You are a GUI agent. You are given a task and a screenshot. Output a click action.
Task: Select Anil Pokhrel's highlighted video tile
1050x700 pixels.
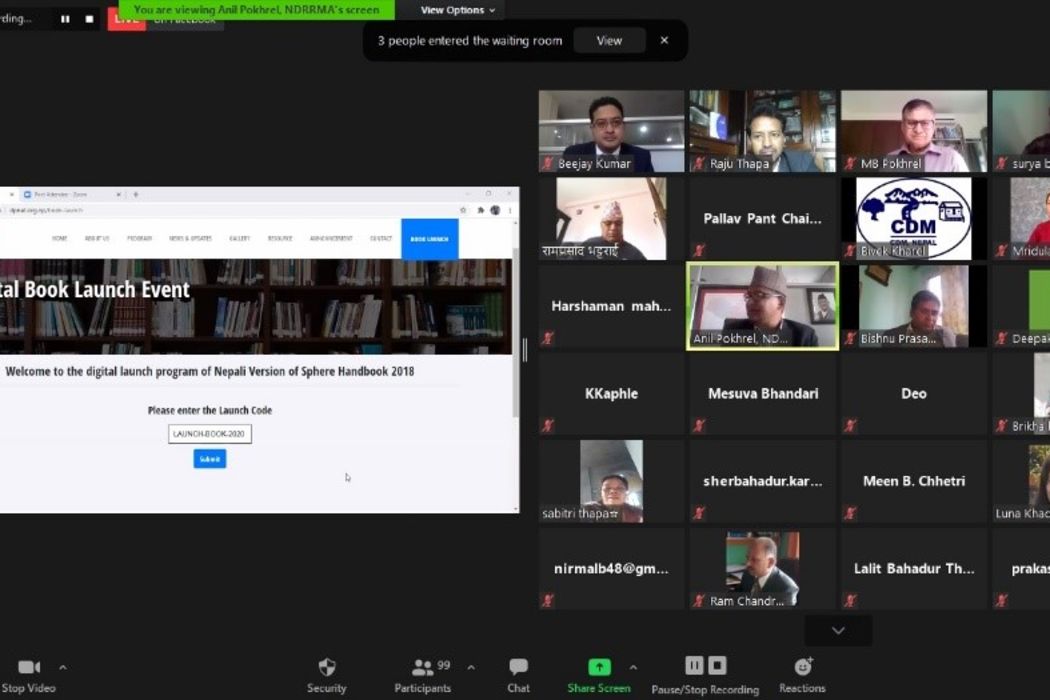click(x=763, y=306)
